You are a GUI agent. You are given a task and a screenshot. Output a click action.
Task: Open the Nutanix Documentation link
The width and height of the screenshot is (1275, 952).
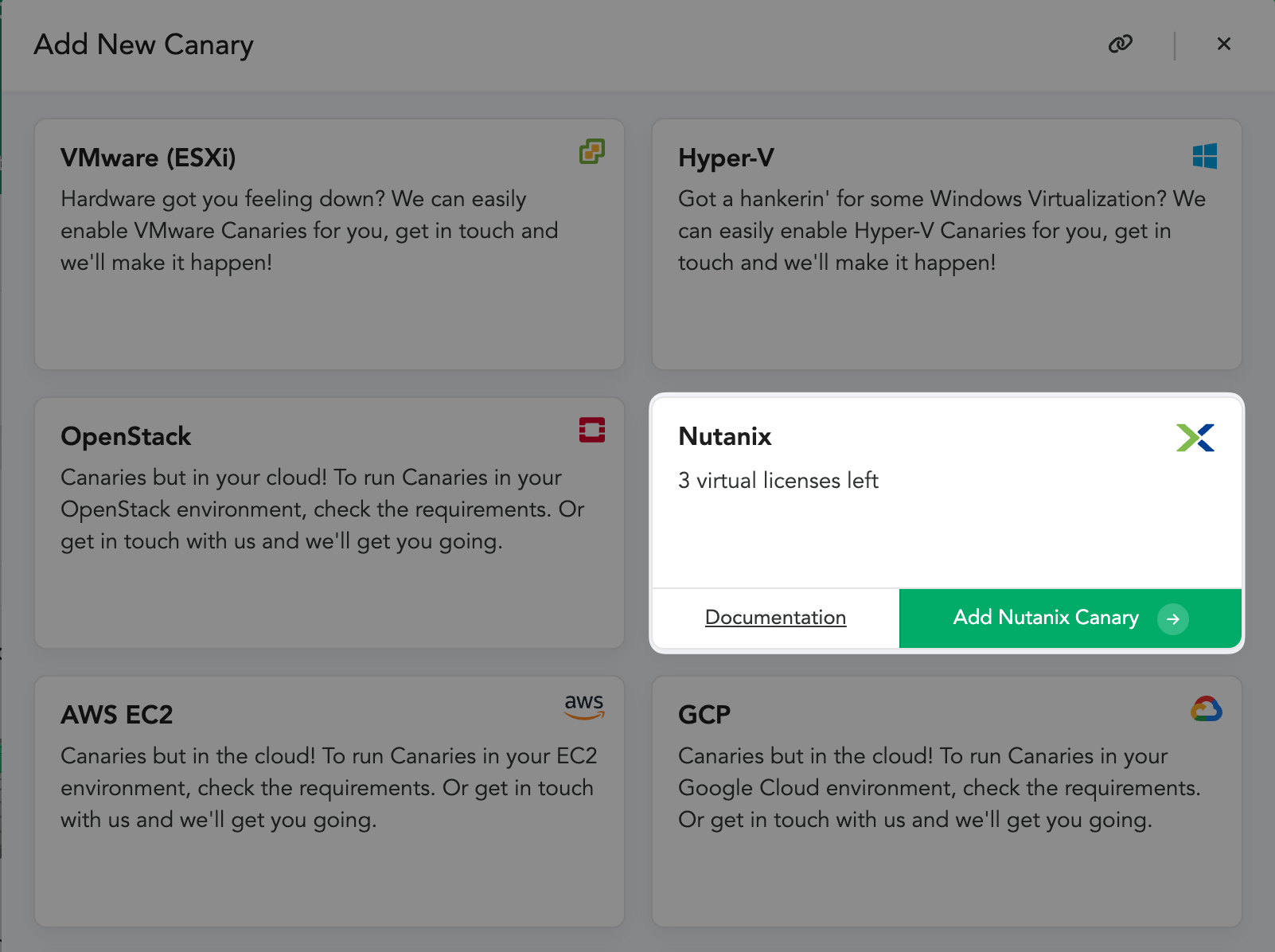click(775, 618)
